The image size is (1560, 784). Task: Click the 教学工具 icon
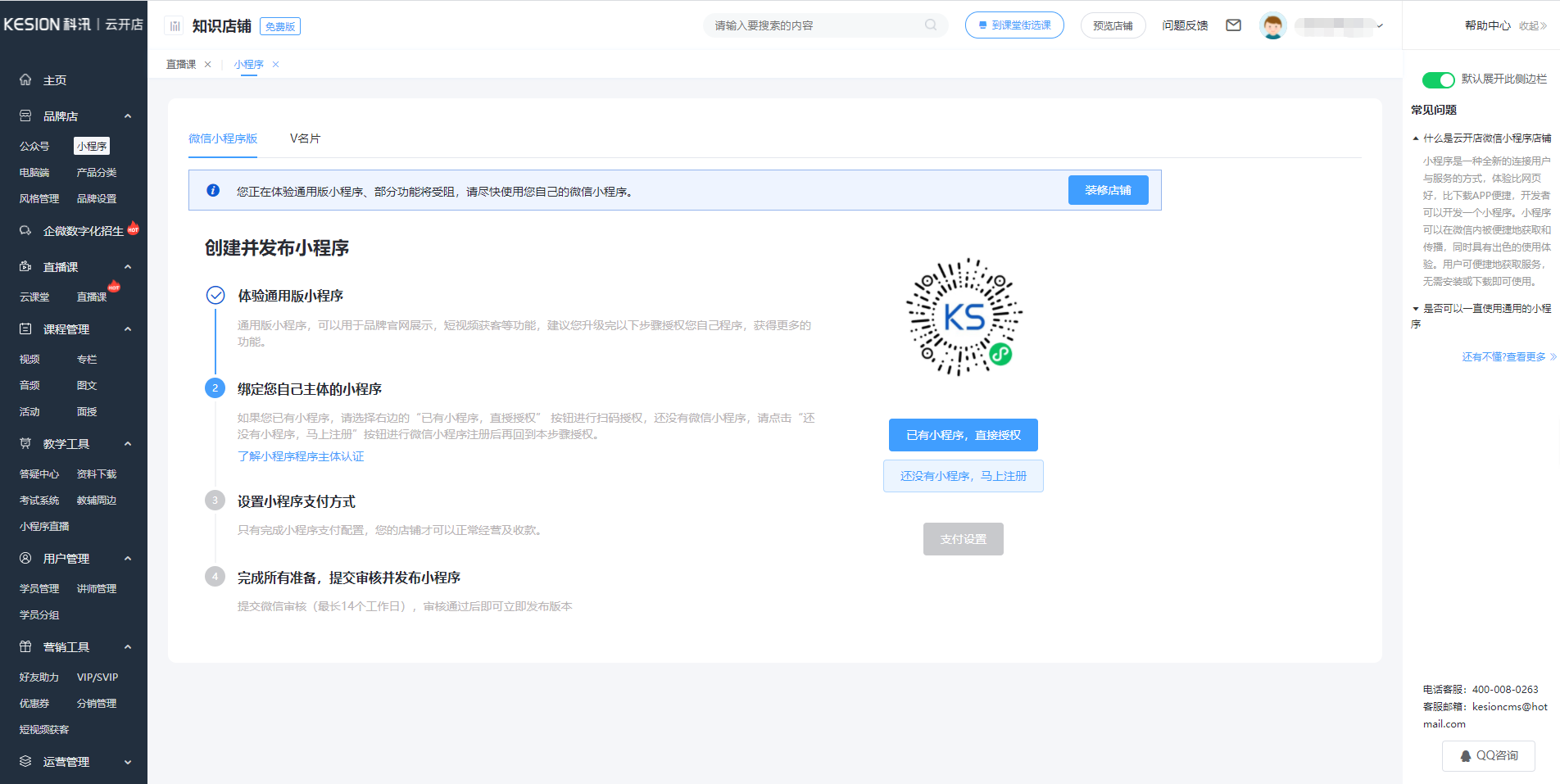click(x=25, y=443)
